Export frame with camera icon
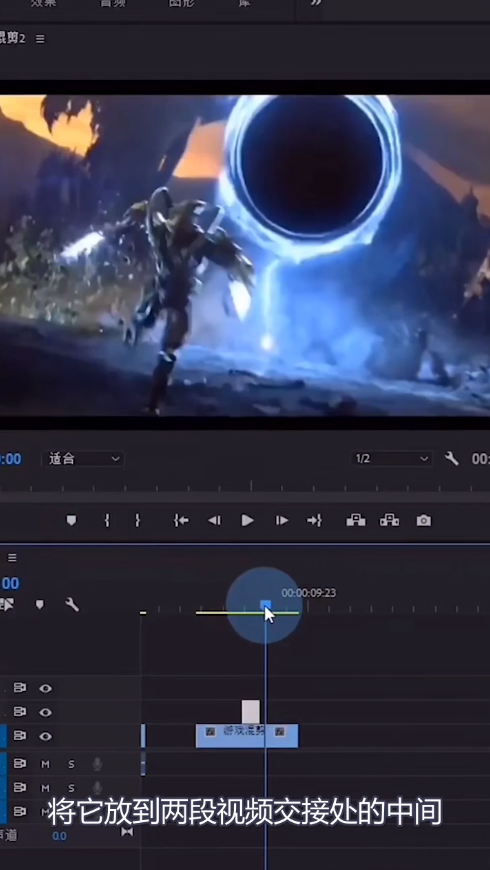This screenshot has height=870, width=490. 424,520
